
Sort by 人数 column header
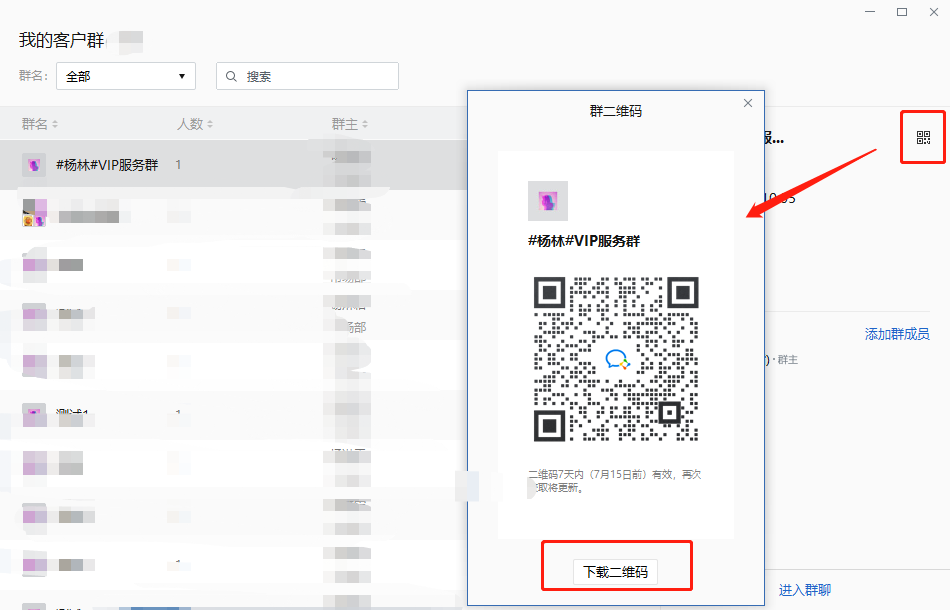click(194, 124)
